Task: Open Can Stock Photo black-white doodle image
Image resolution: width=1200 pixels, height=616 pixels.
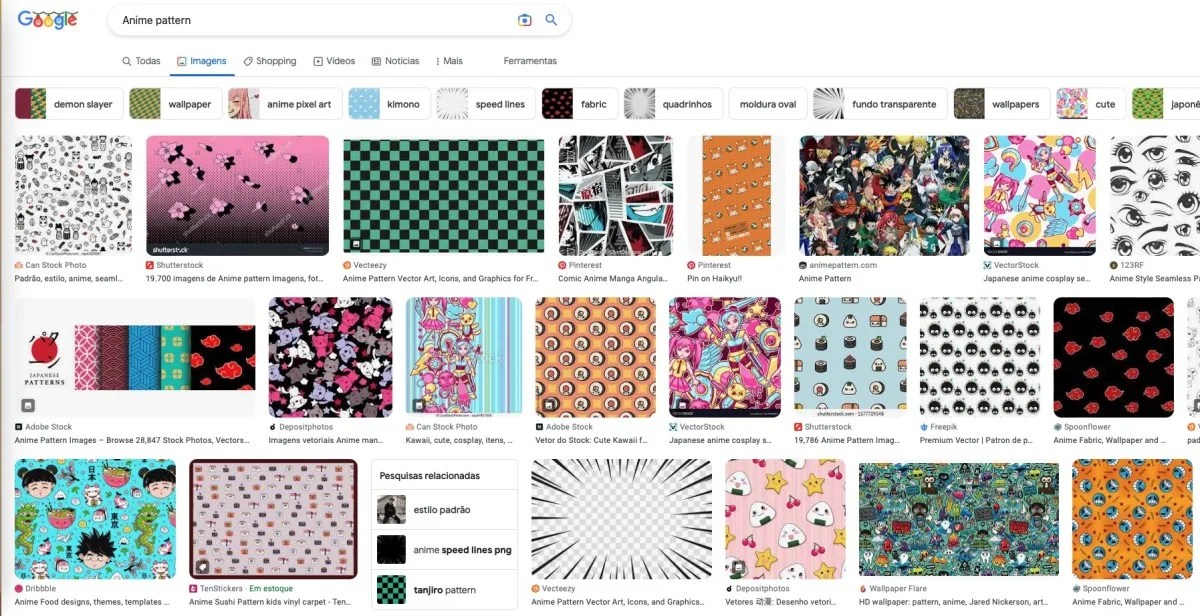Action: pyautogui.click(x=73, y=195)
